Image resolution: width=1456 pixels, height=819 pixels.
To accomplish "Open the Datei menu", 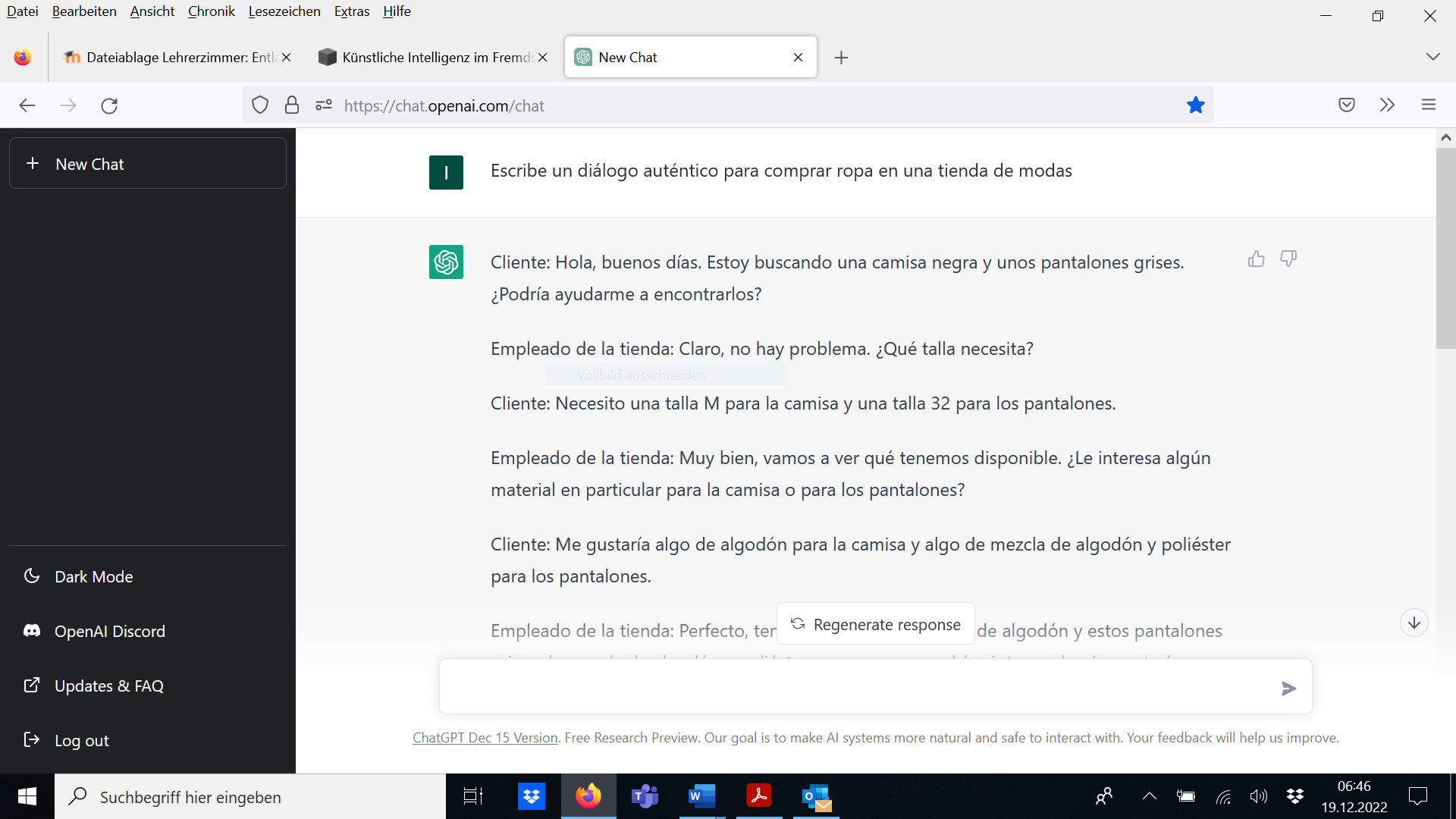I will click(x=23, y=11).
